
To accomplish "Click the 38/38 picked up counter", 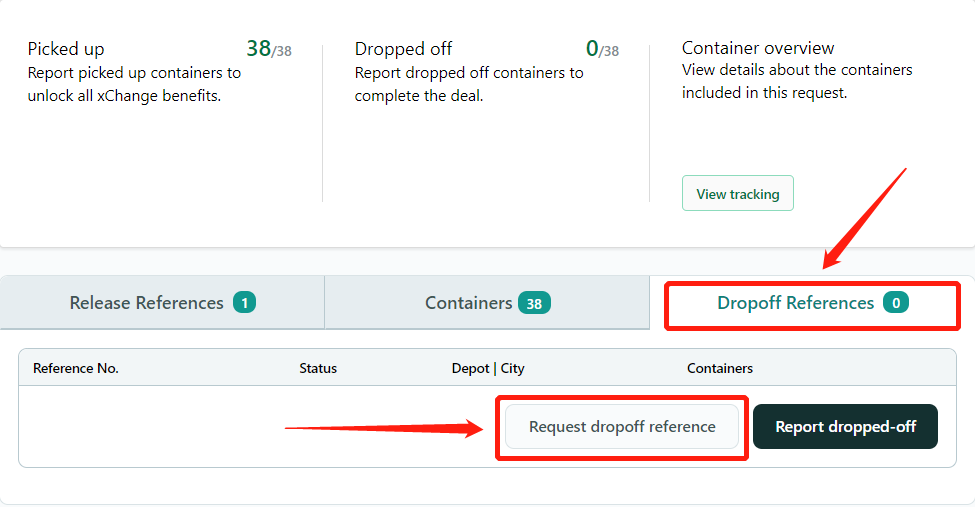I will click(x=269, y=49).
